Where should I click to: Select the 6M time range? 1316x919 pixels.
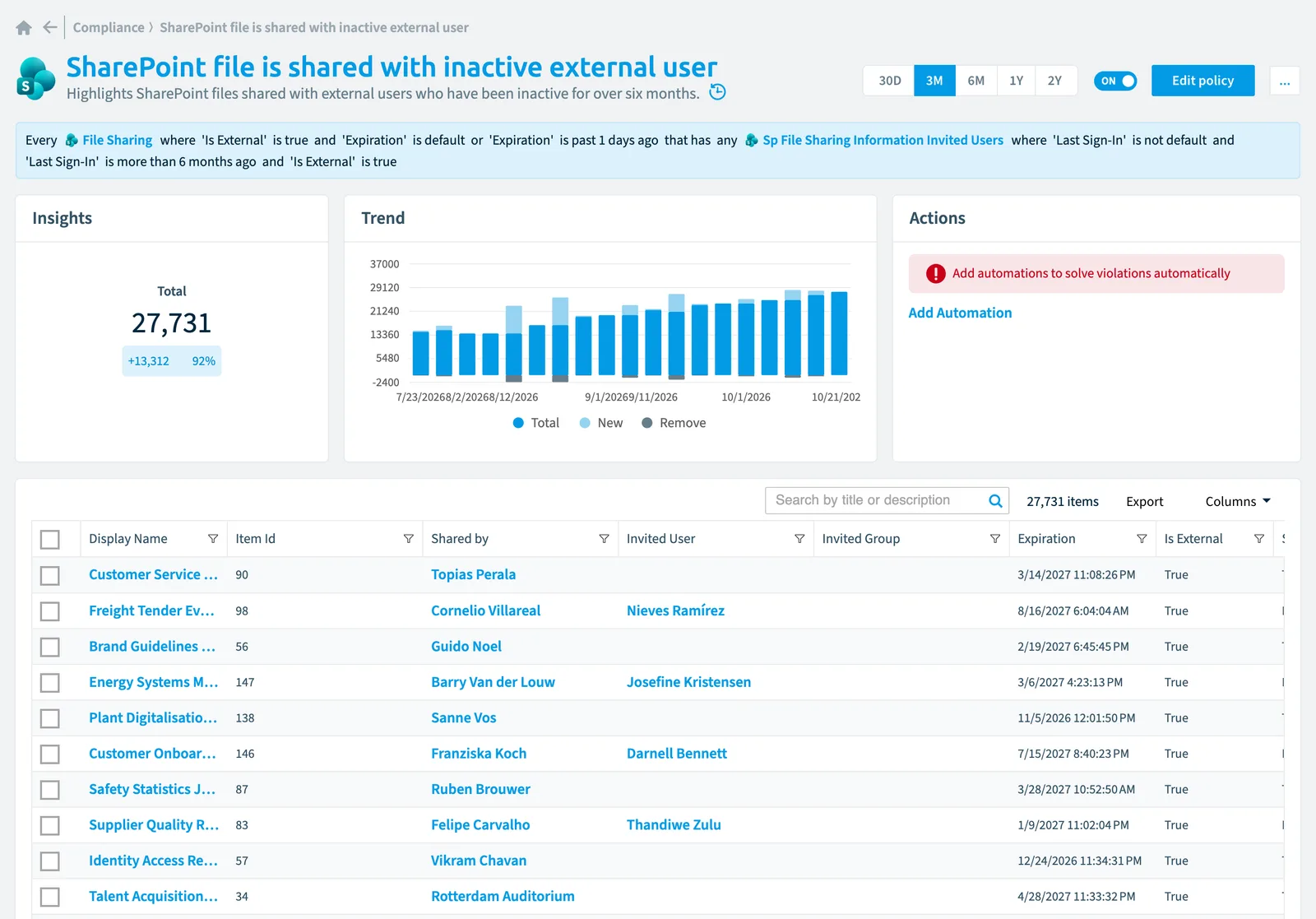coord(975,81)
